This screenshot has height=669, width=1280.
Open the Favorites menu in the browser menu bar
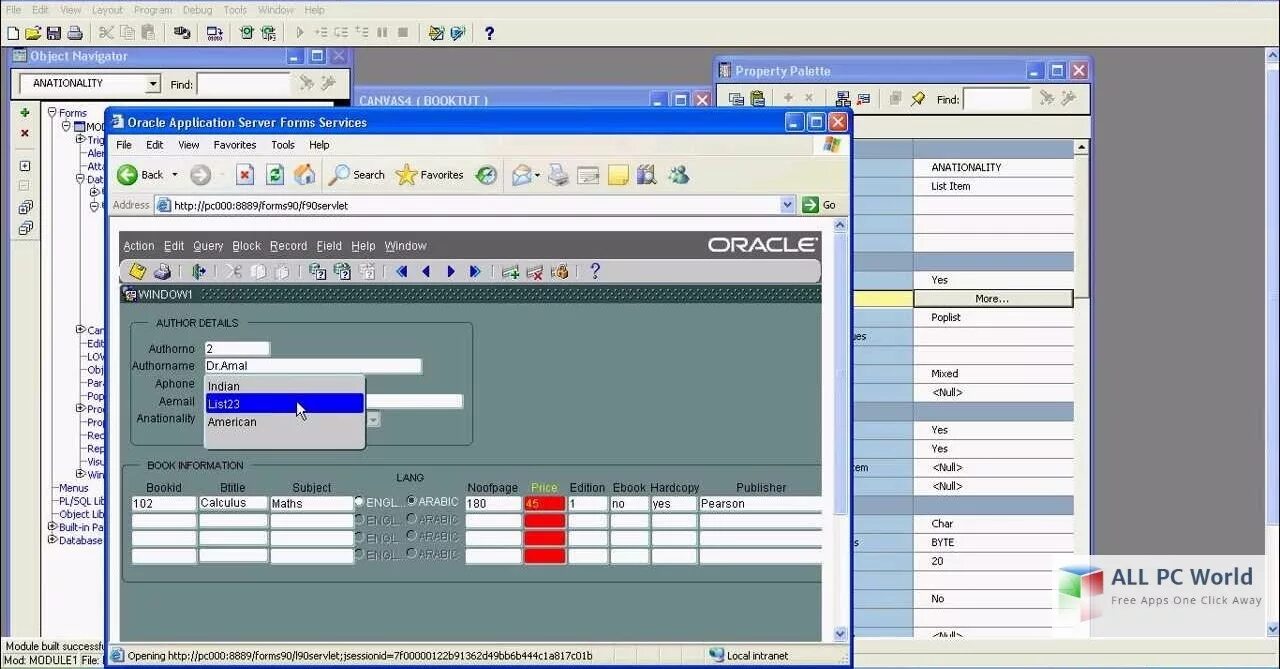tap(235, 145)
